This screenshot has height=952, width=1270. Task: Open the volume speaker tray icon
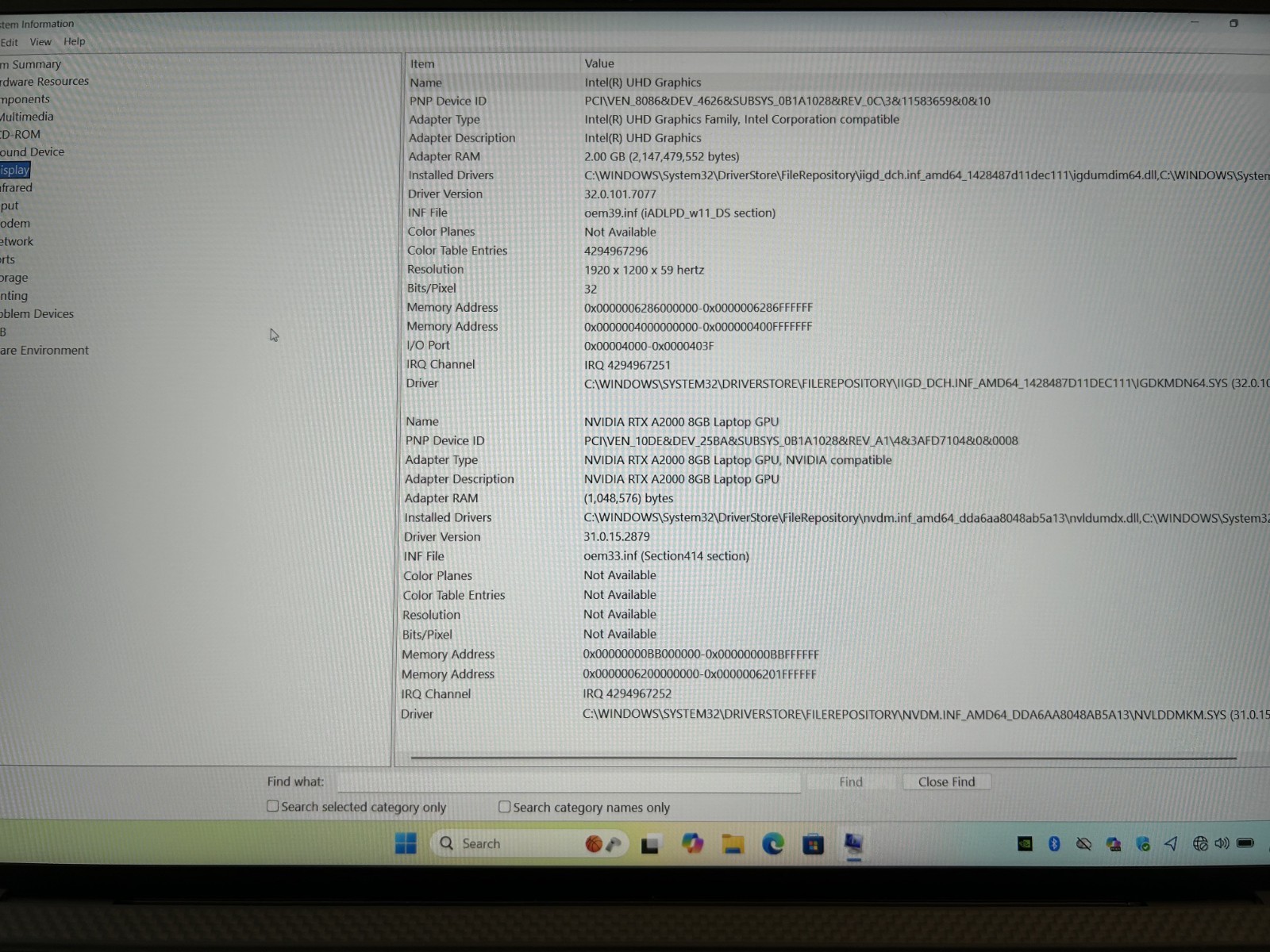click(x=1222, y=843)
